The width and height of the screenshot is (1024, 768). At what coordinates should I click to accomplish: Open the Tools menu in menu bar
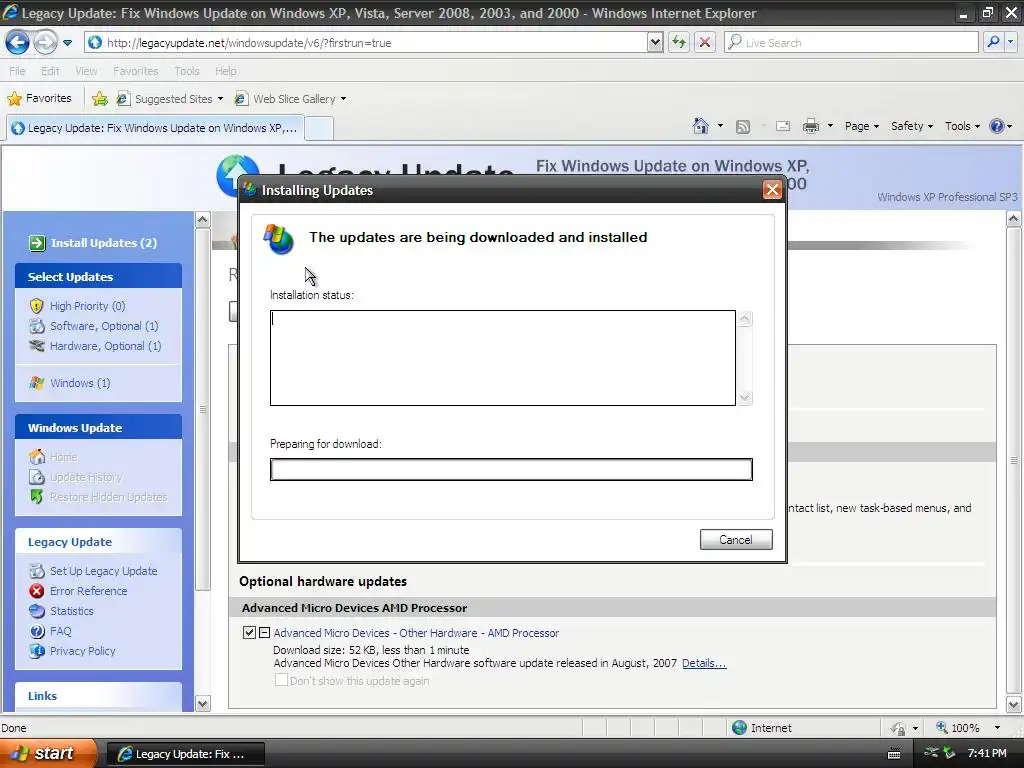click(187, 71)
